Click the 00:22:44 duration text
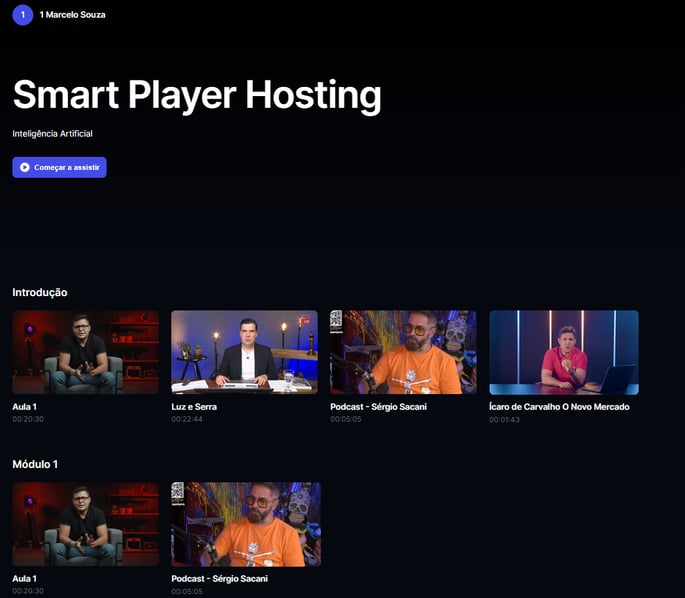685x598 pixels. (187, 419)
